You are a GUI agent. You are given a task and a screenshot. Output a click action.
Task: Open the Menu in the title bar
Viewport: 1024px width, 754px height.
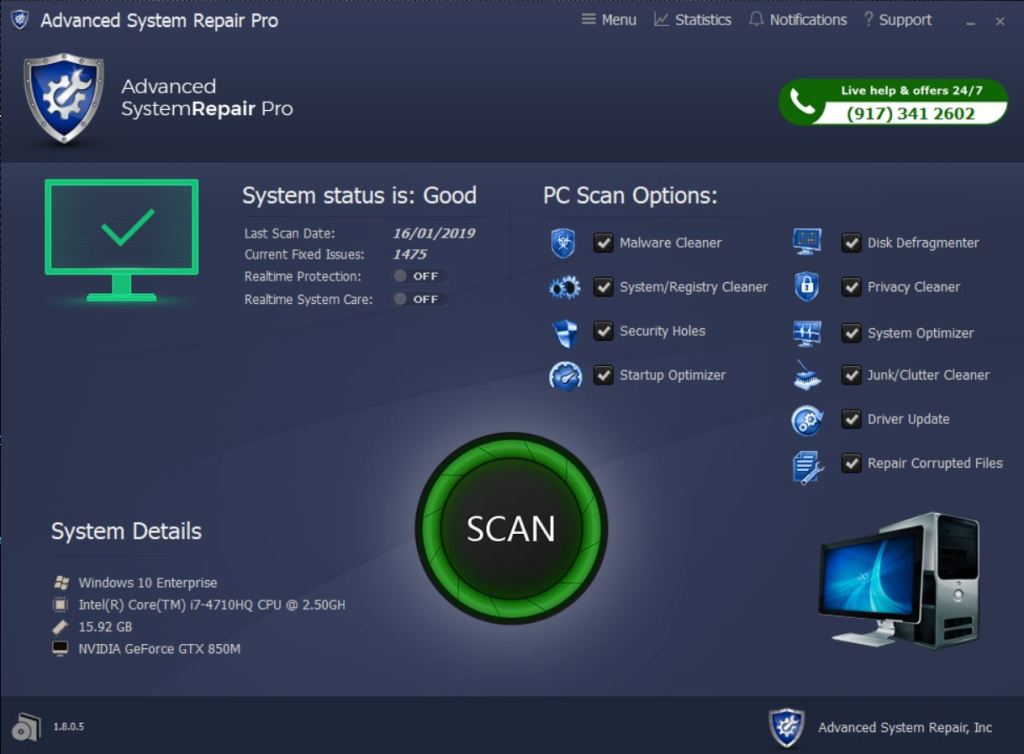(609, 20)
